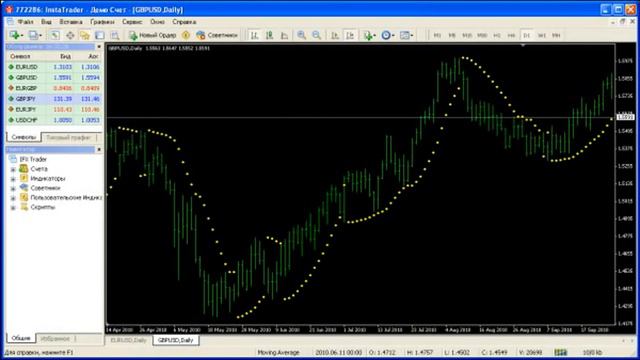Open the Strategy Tester toolbar icon
Screen dimensions: 640x360
(115, 36)
